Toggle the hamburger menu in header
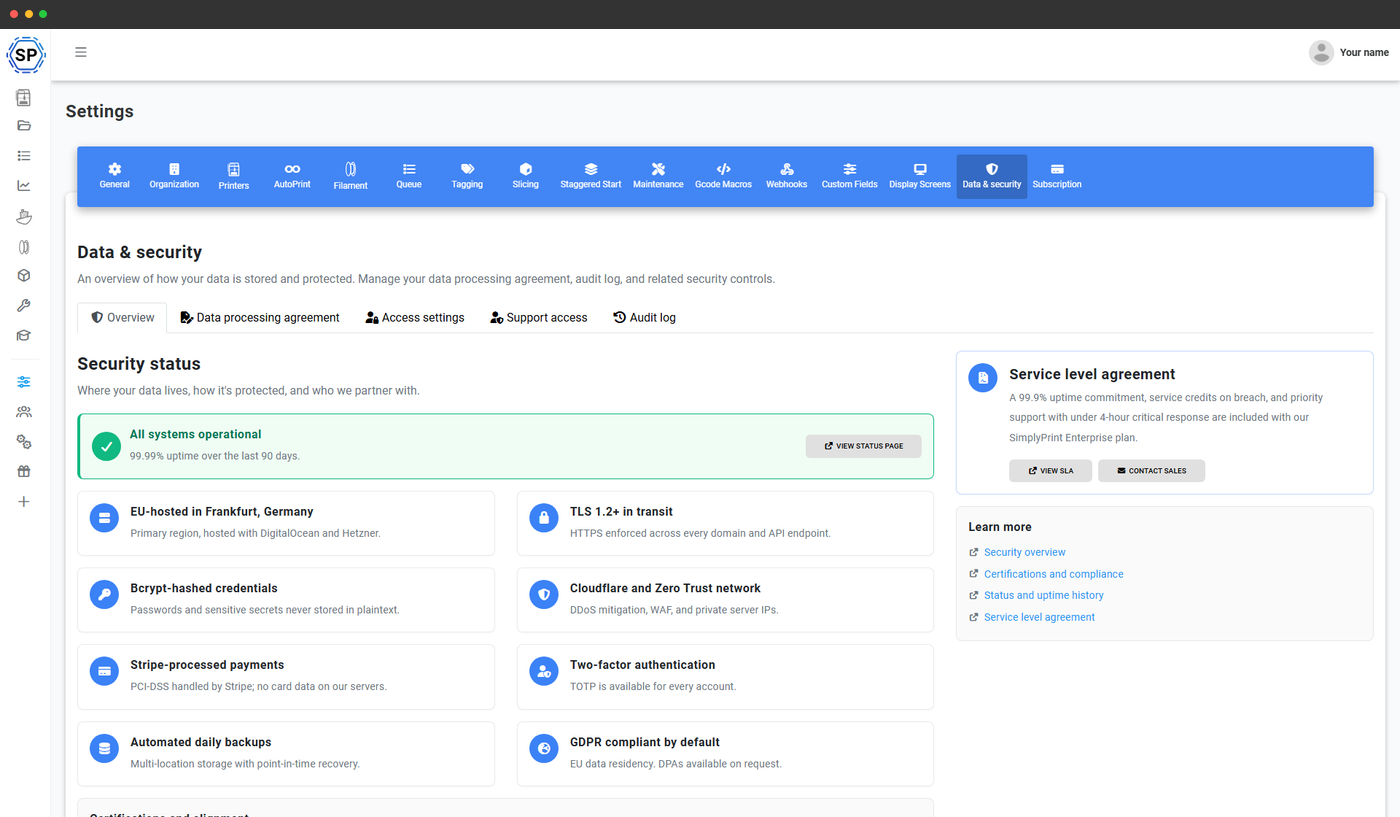 81,52
